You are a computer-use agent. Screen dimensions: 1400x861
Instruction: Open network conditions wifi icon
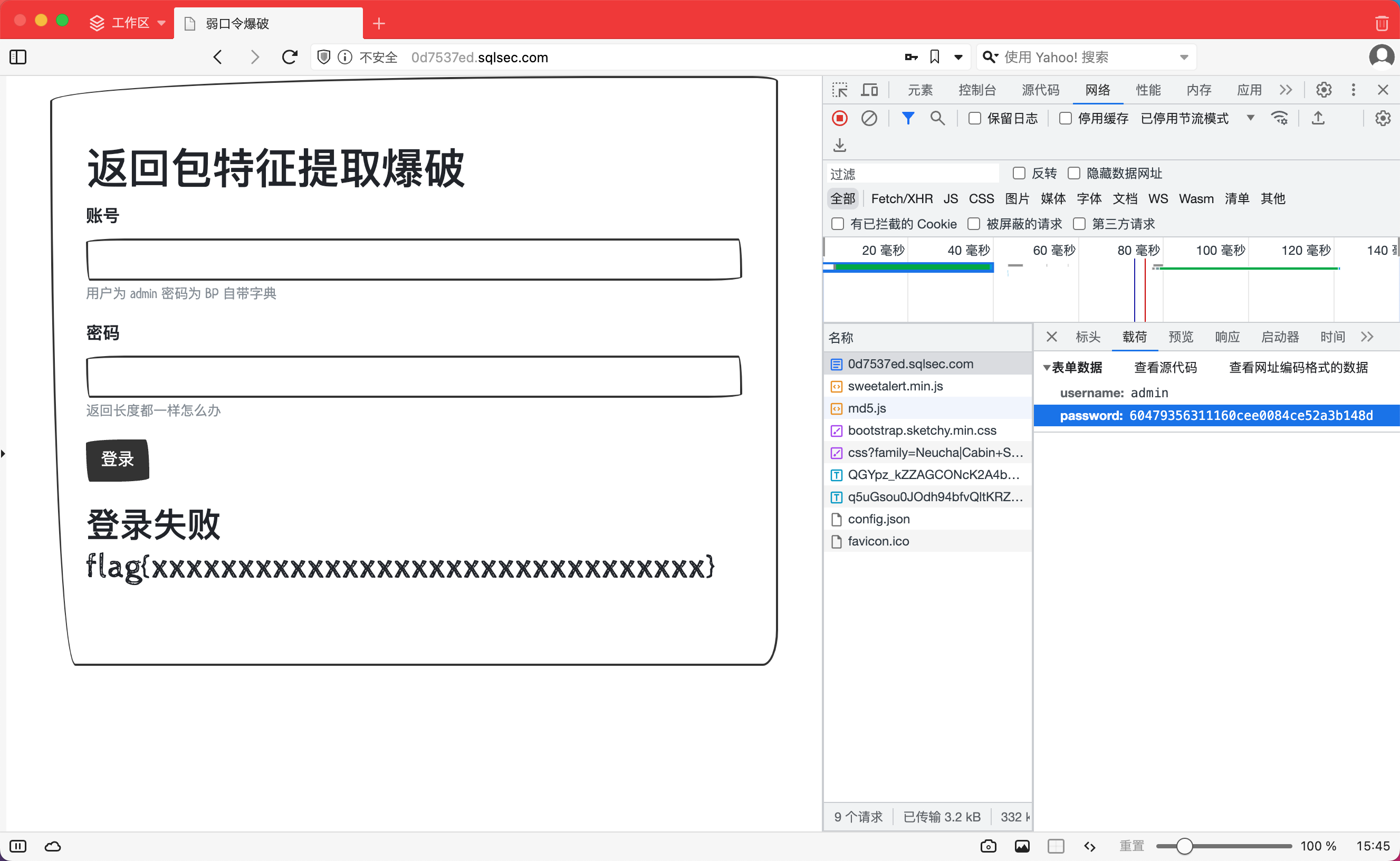click(1279, 119)
